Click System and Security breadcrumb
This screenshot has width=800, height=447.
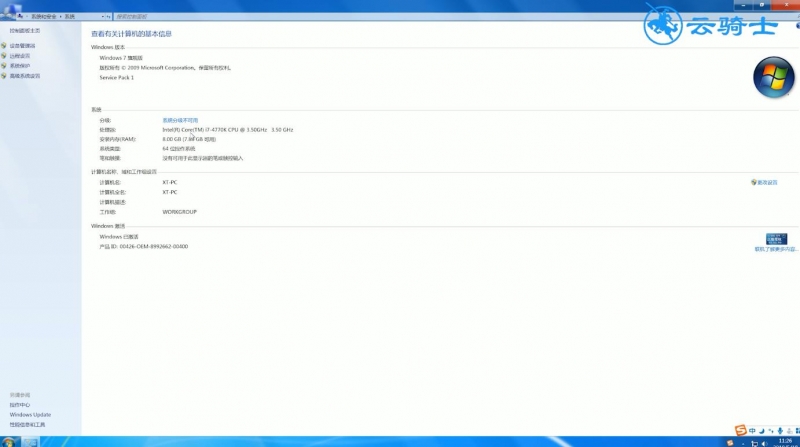pos(44,16)
